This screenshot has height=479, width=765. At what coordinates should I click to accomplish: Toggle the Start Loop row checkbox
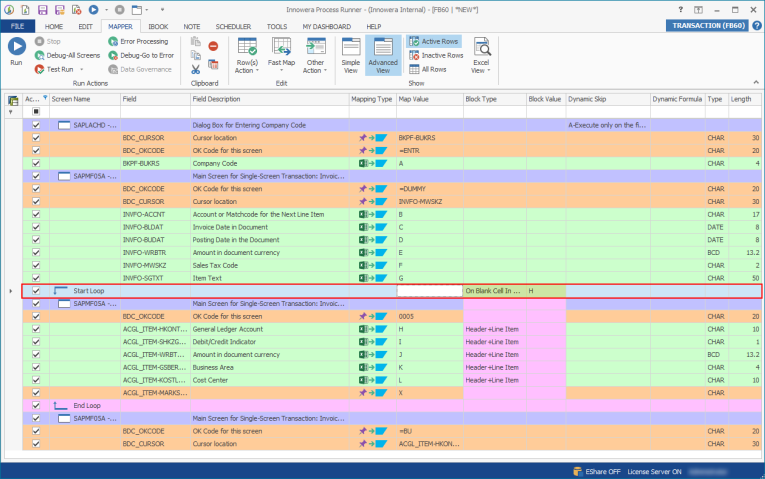click(x=36, y=290)
